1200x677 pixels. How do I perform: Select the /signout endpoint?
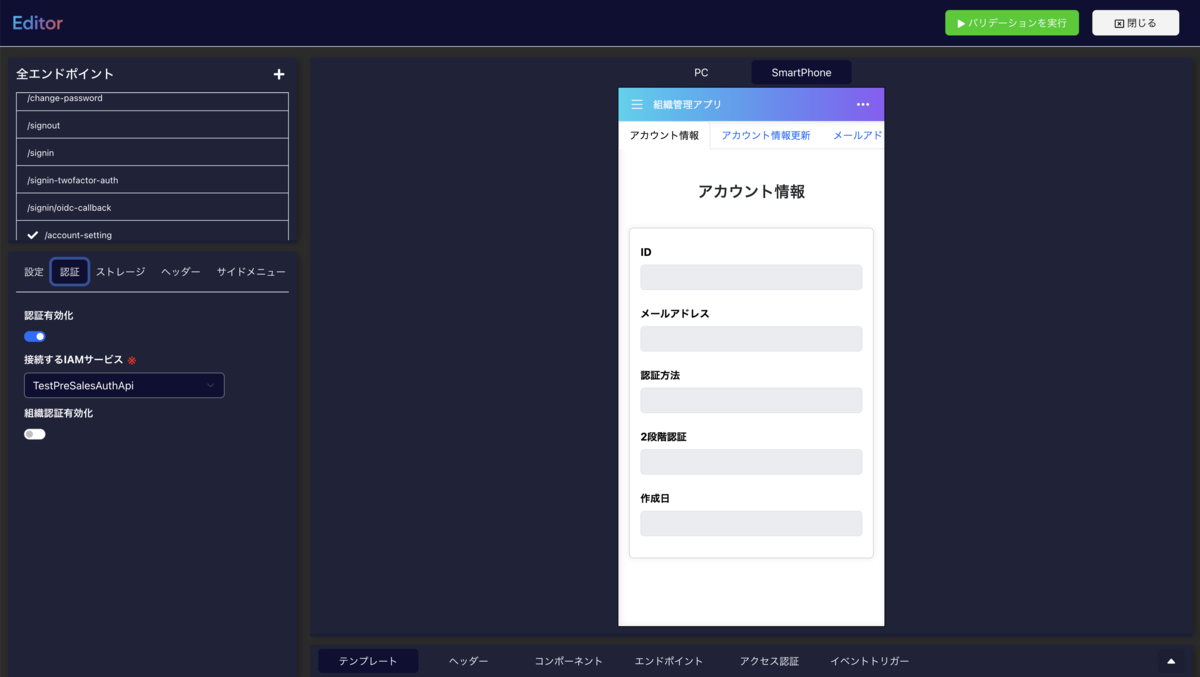coord(152,125)
